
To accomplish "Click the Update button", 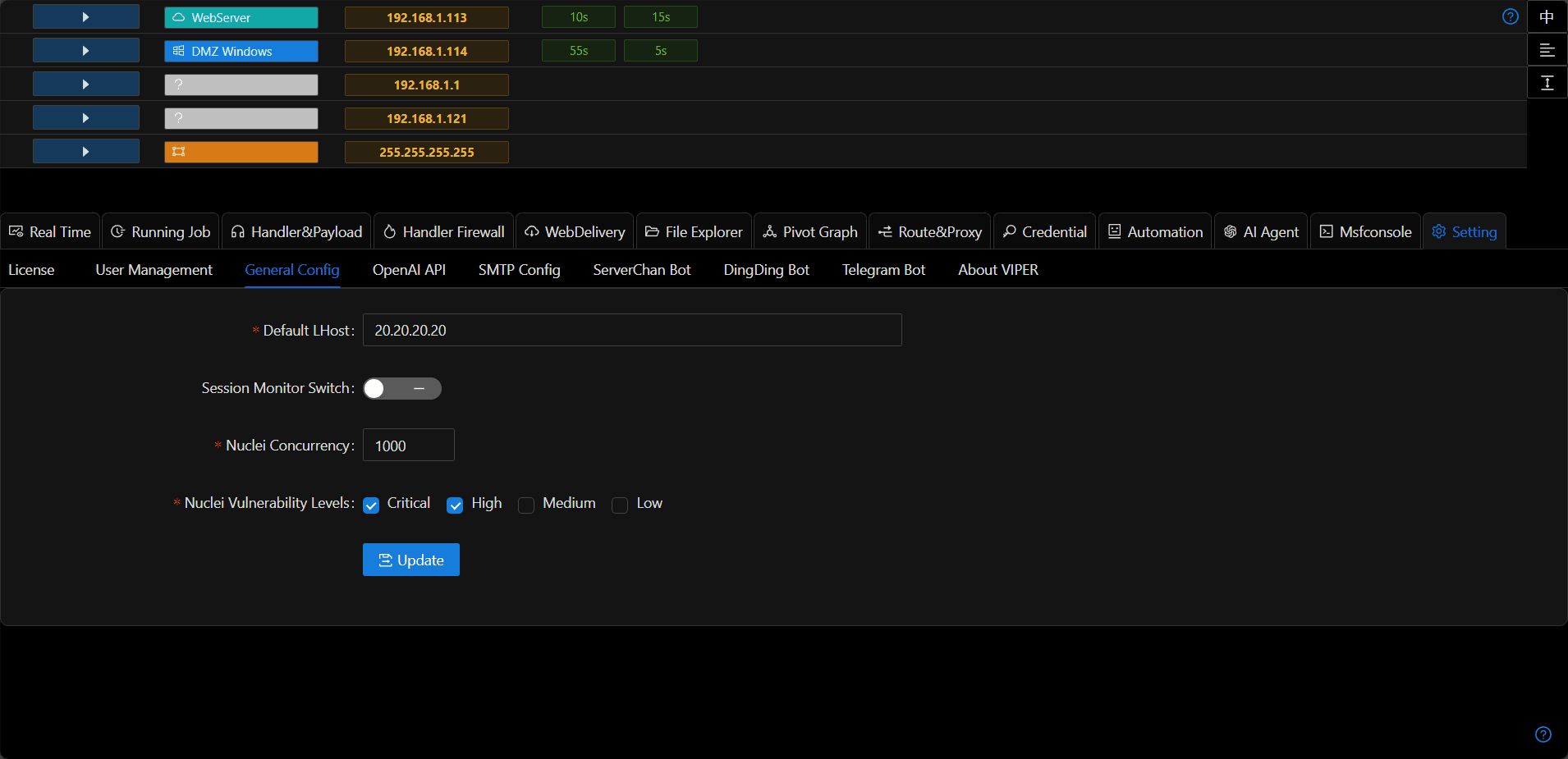I will click(x=411, y=560).
